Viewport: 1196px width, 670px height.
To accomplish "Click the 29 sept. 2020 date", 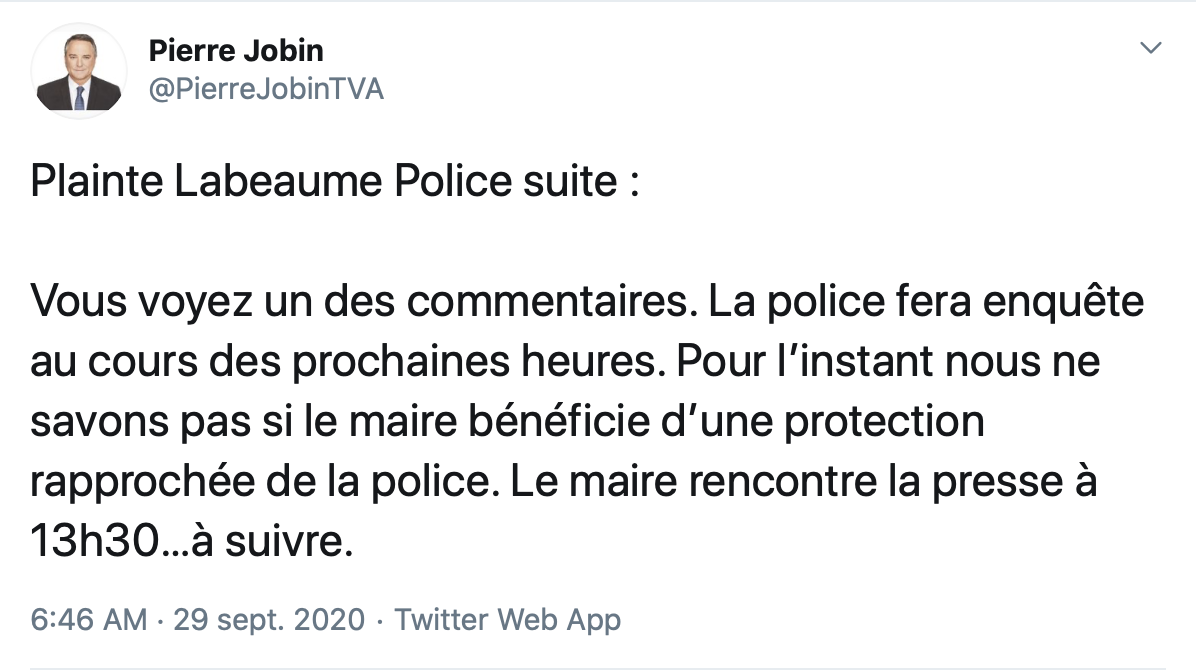I will (x=269, y=619).
